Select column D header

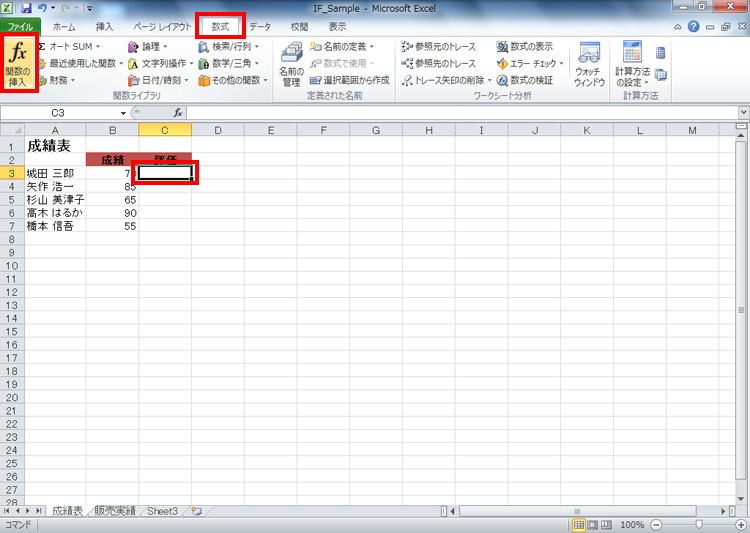[218, 130]
